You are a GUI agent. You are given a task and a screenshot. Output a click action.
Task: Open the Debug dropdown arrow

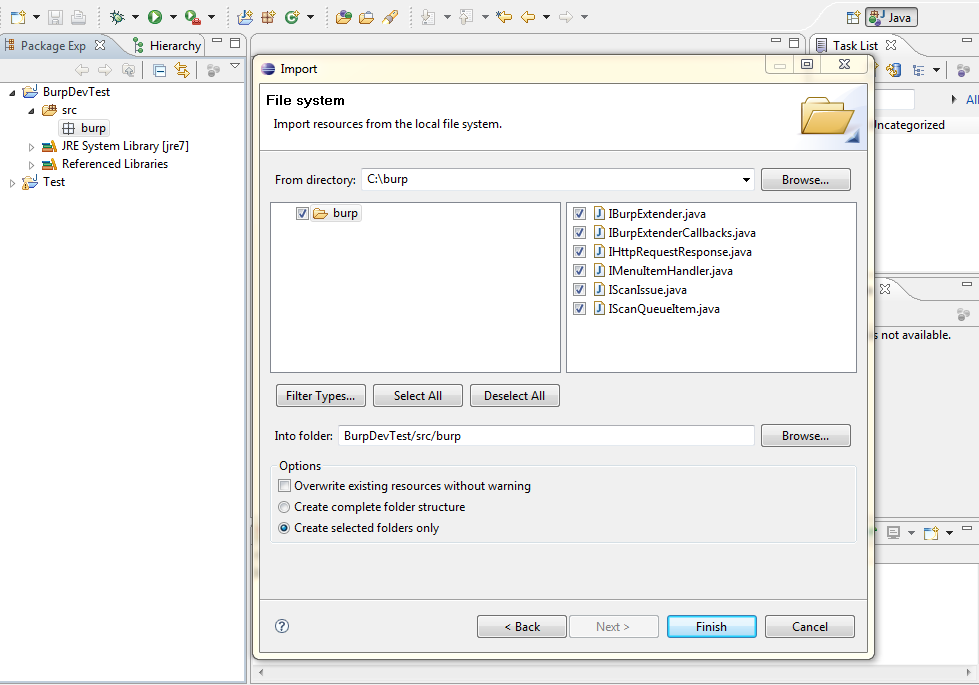click(135, 17)
